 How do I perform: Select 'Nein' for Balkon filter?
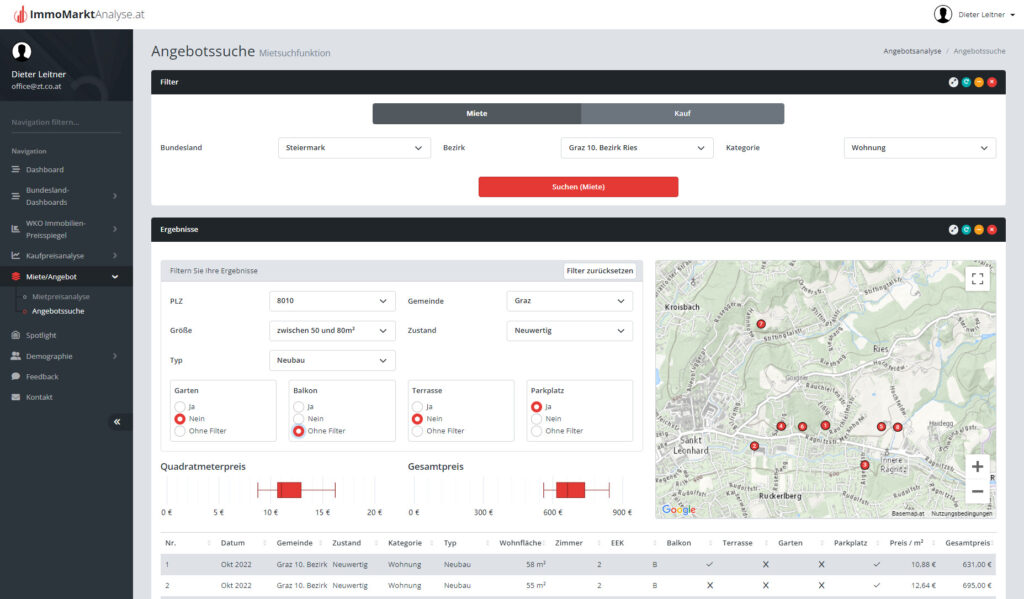click(x=298, y=419)
